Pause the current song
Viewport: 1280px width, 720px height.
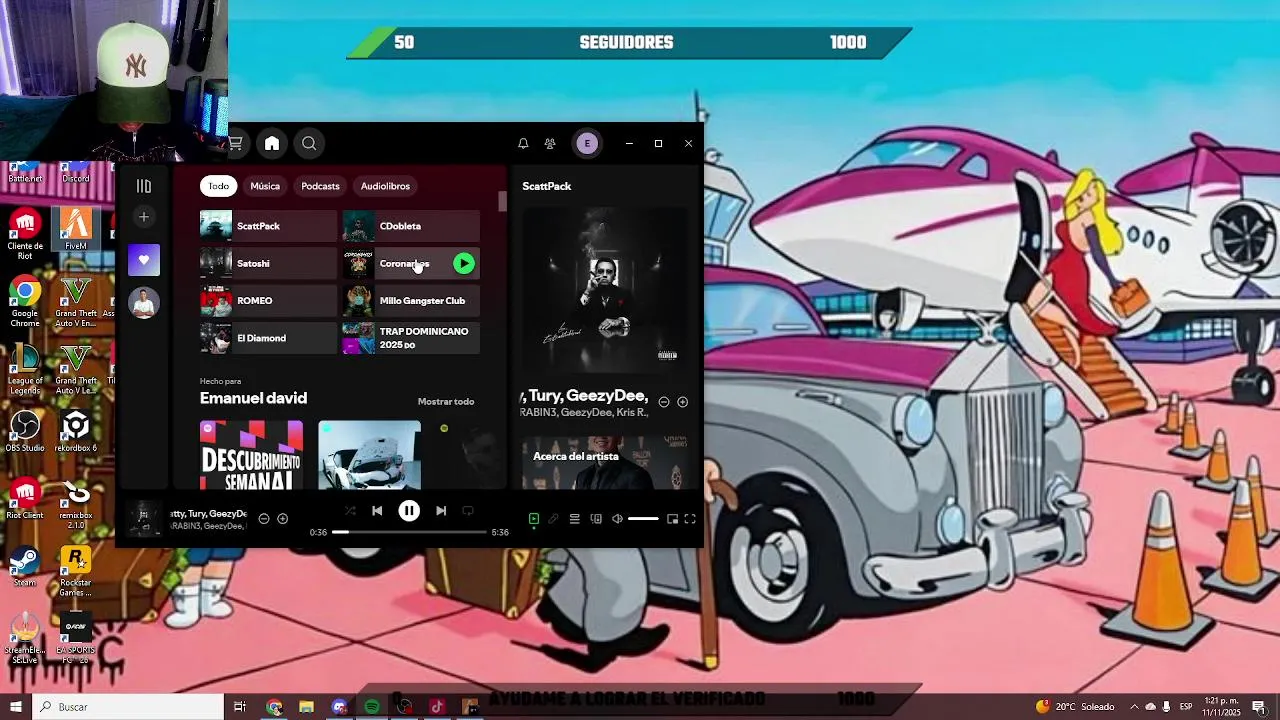(x=409, y=511)
